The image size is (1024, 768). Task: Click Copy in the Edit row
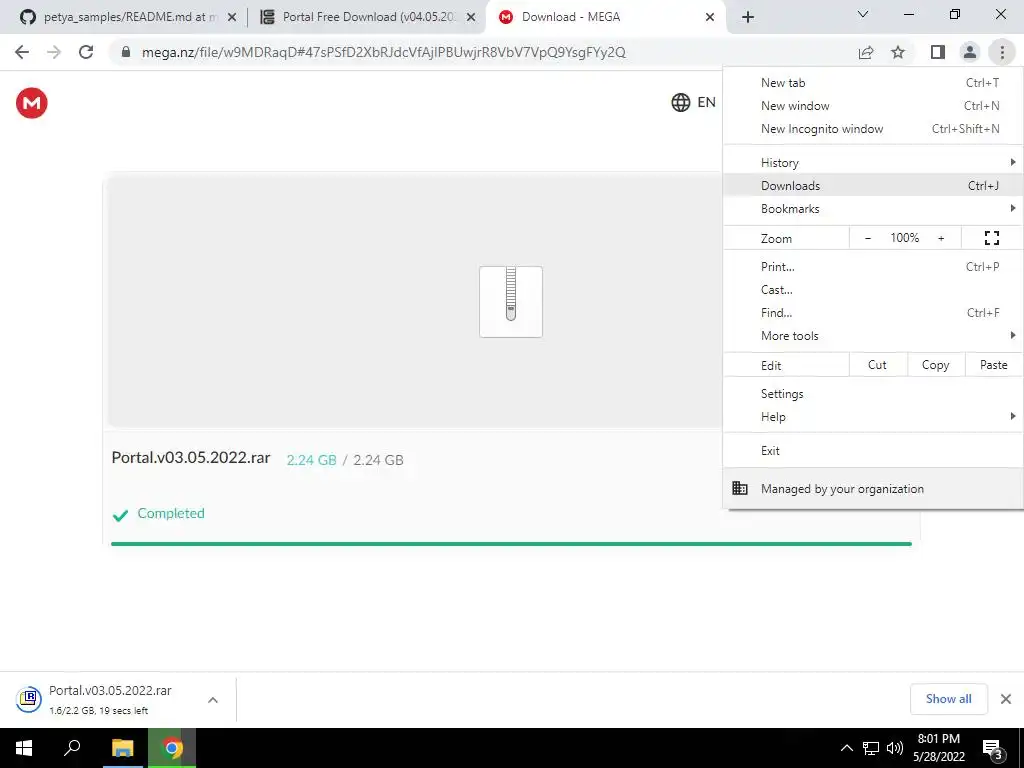[935, 365]
